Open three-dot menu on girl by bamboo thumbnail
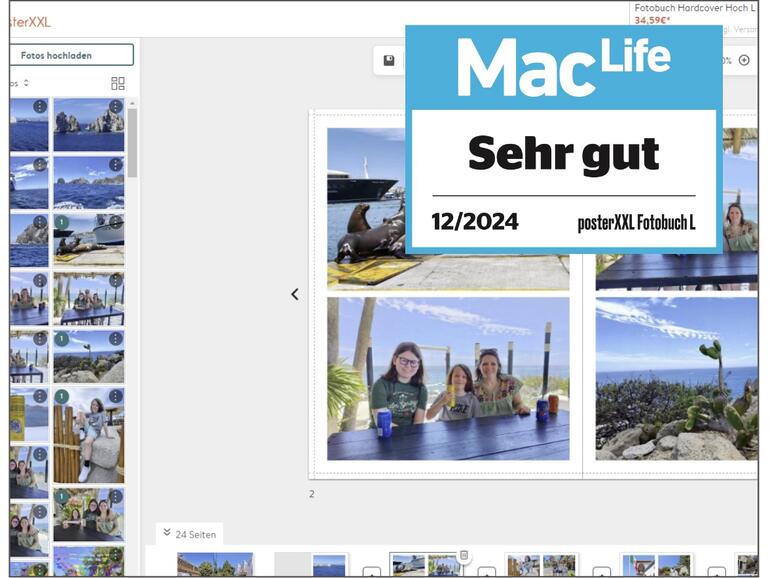Screen dimensions: 770x578 [x=116, y=396]
